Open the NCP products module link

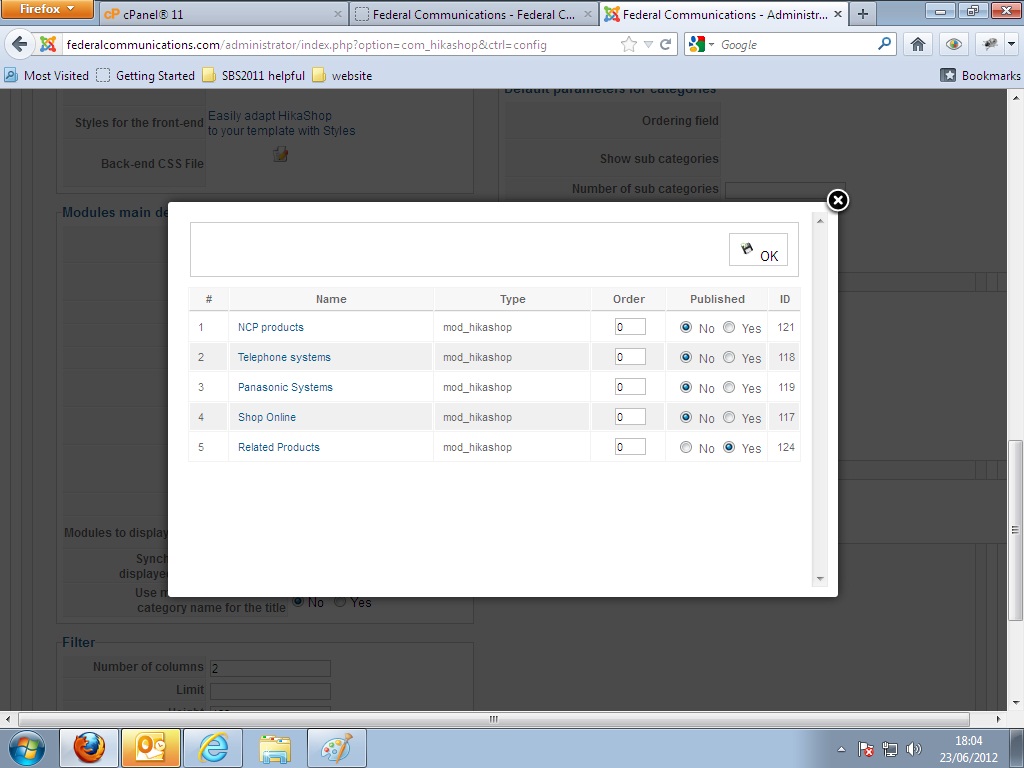point(270,327)
